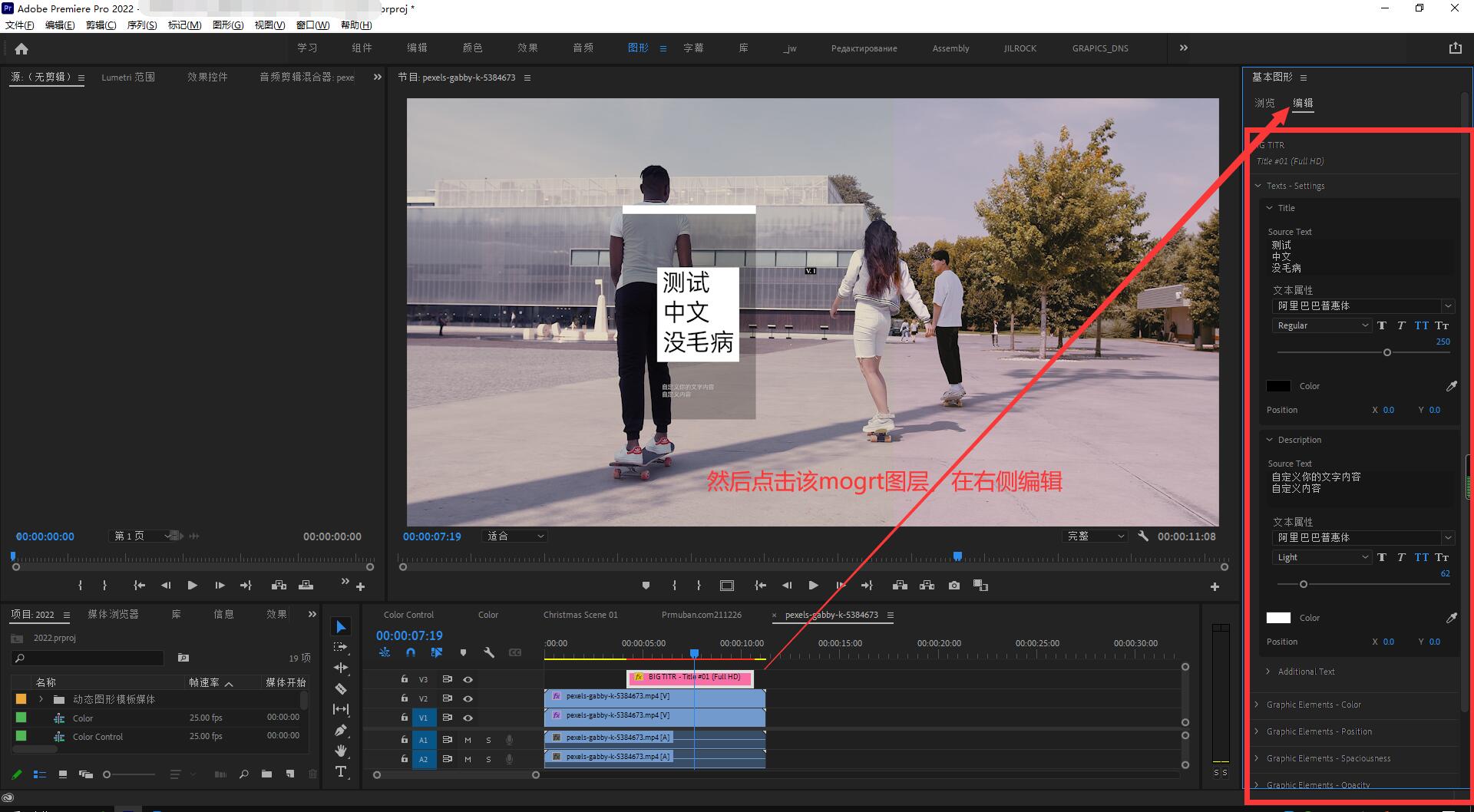Screen dimensions: 1474x812
Task: Toggle V3 track output eye
Action: tap(468, 679)
